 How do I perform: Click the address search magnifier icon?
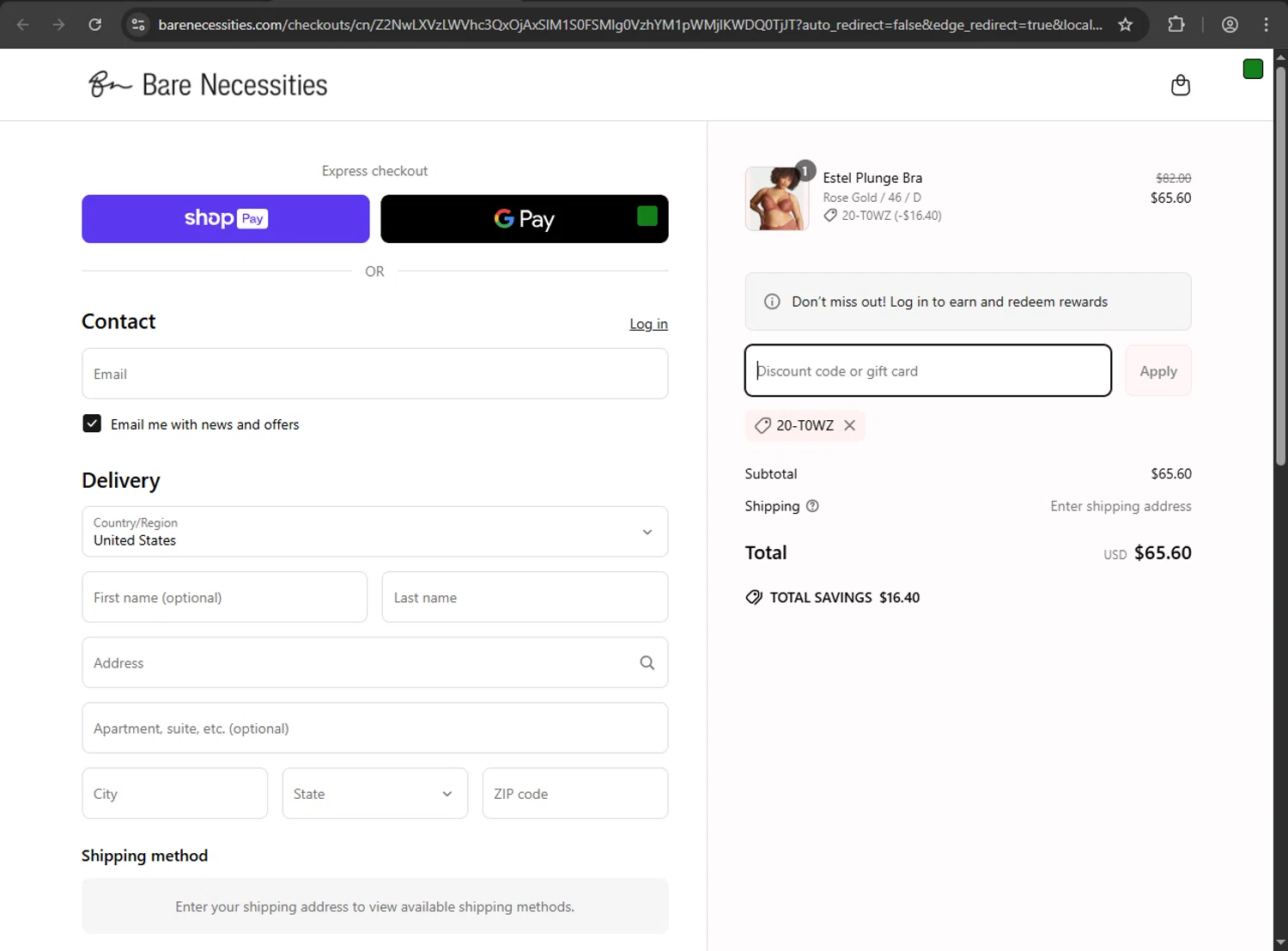pos(647,662)
